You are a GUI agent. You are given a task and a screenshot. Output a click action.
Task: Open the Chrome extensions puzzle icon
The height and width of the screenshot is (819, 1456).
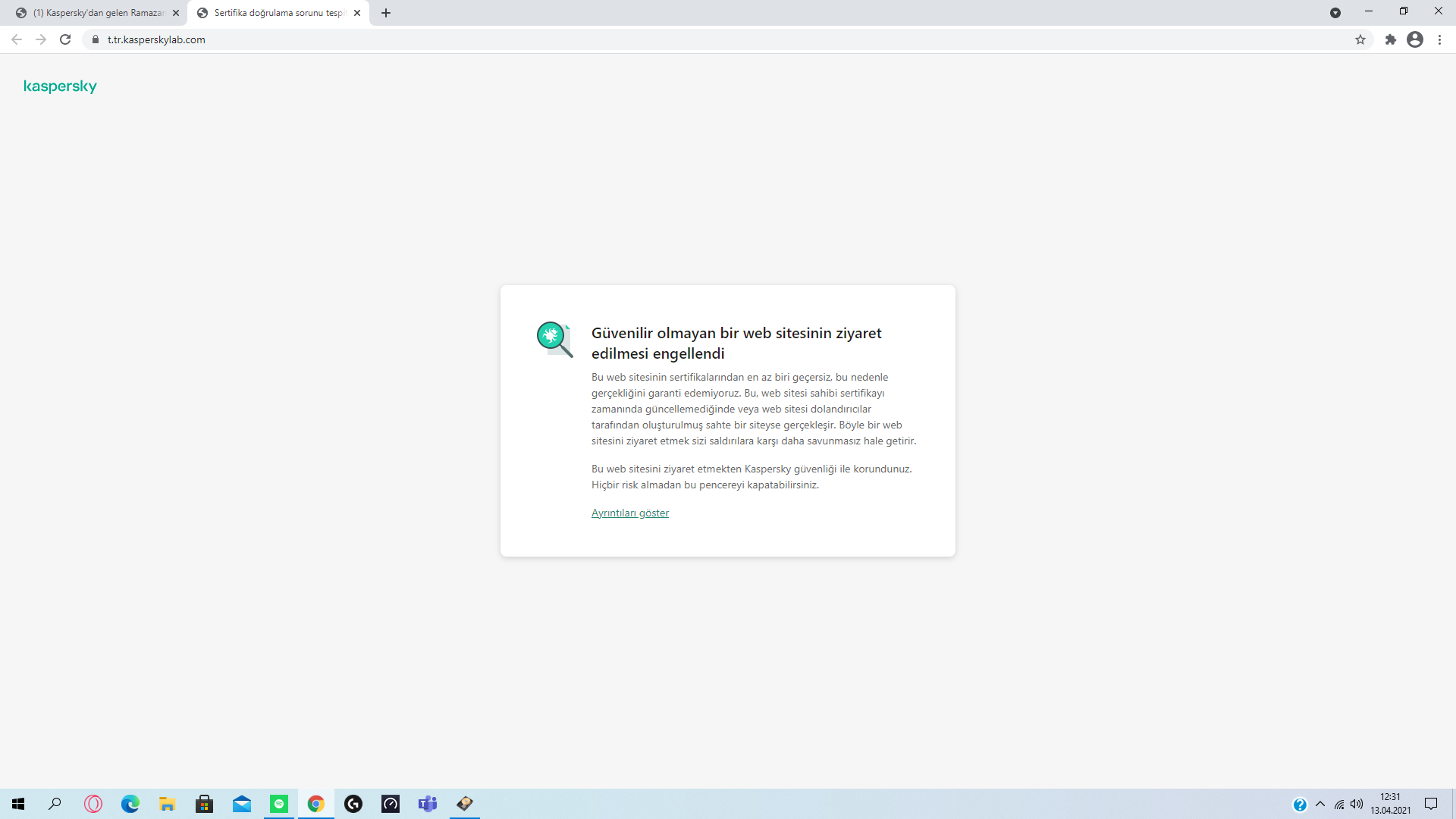tap(1390, 39)
